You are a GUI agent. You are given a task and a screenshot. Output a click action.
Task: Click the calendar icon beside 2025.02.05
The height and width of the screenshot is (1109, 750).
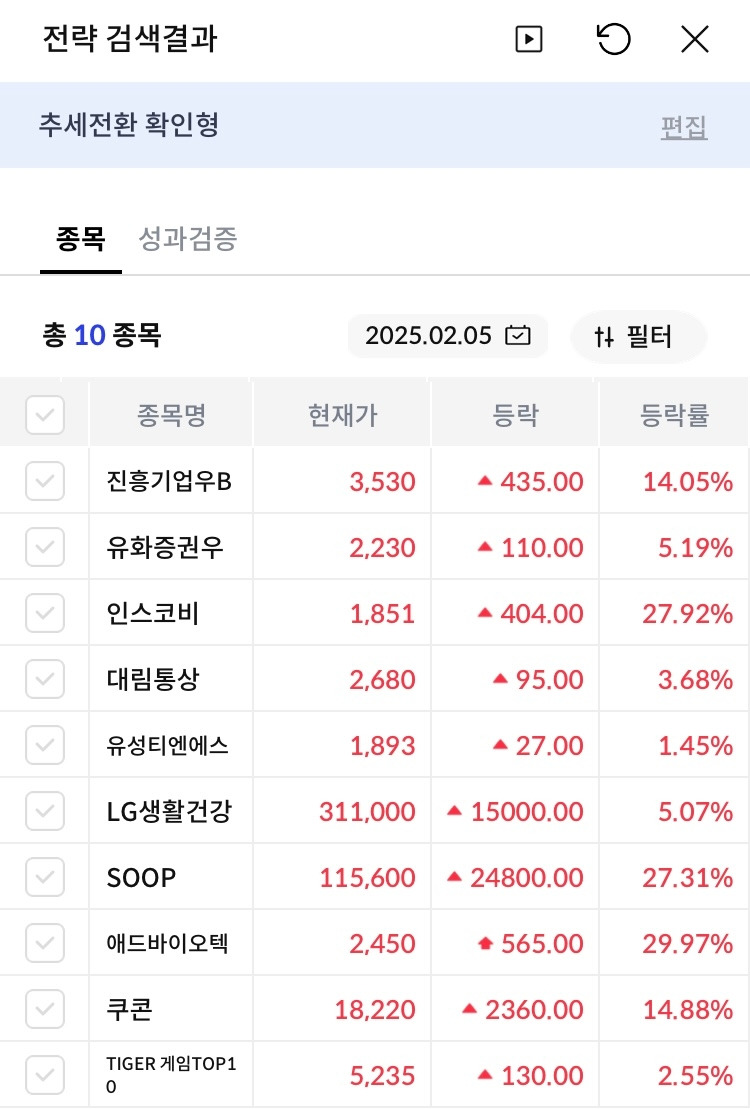[518, 335]
